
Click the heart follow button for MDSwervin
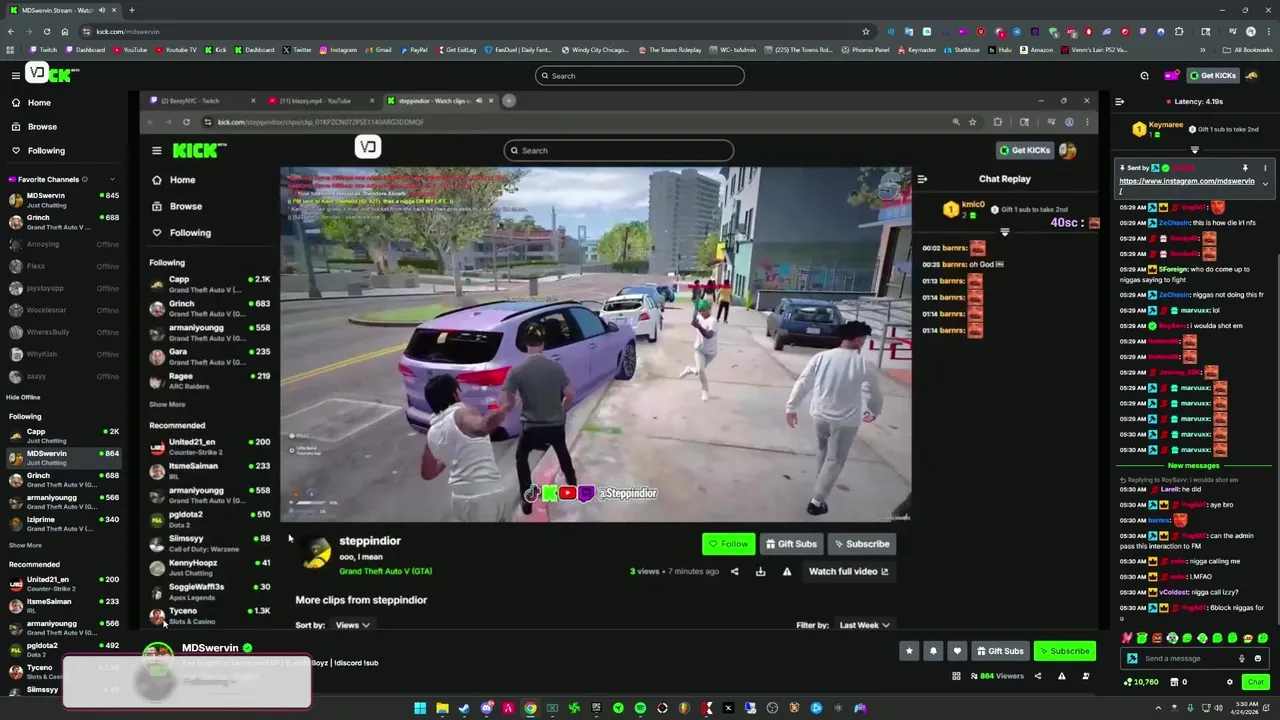tap(957, 651)
